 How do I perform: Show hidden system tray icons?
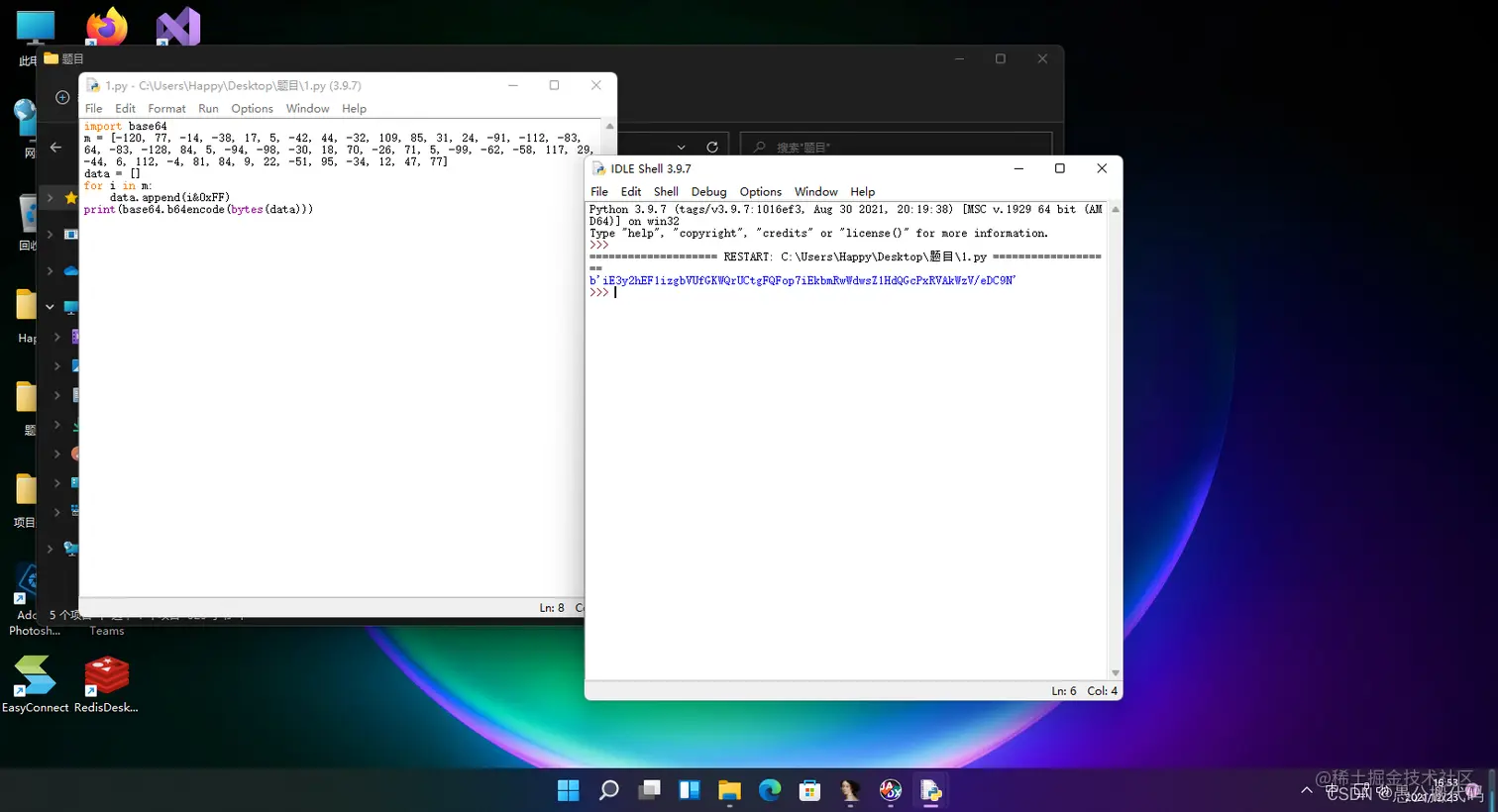click(1307, 790)
